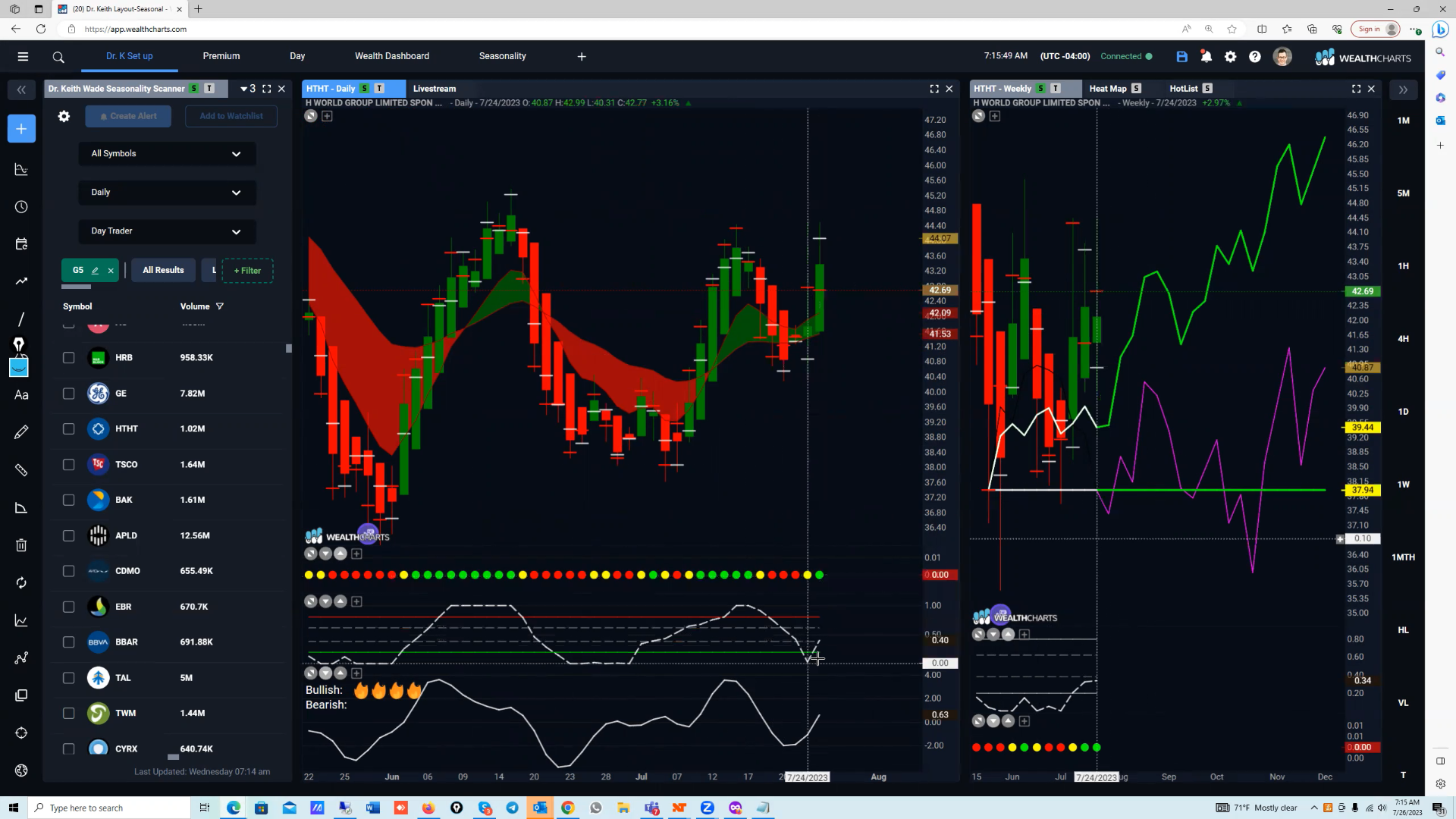Click the Add to Watchlist button

tap(231, 116)
